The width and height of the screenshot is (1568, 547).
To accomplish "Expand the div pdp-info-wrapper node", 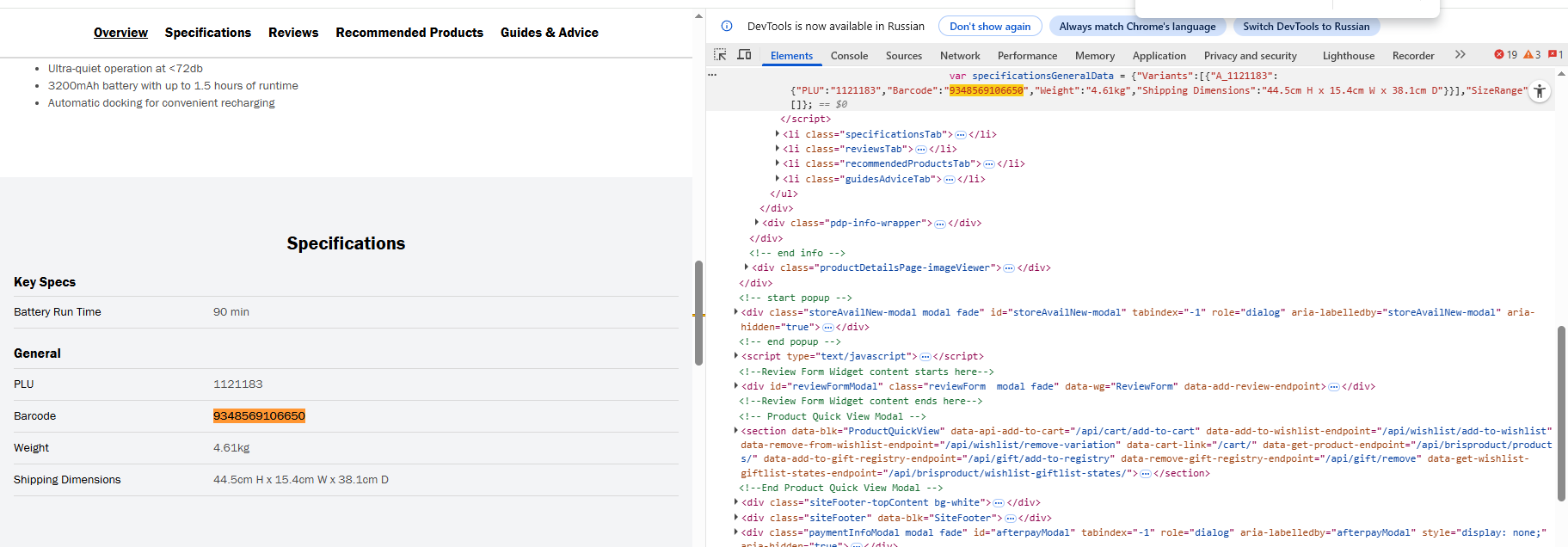I will click(x=756, y=222).
